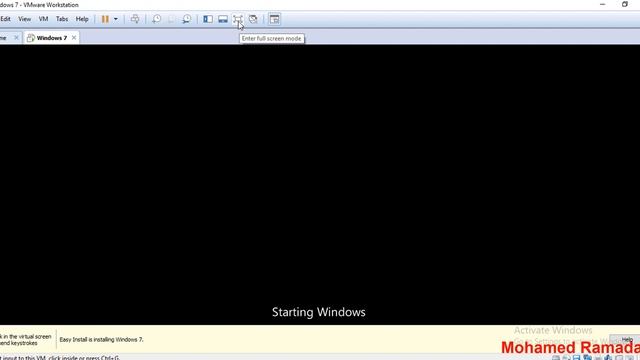Open the dropdown arrow next to Pause
This screenshot has height=360, width=640.
116,19
